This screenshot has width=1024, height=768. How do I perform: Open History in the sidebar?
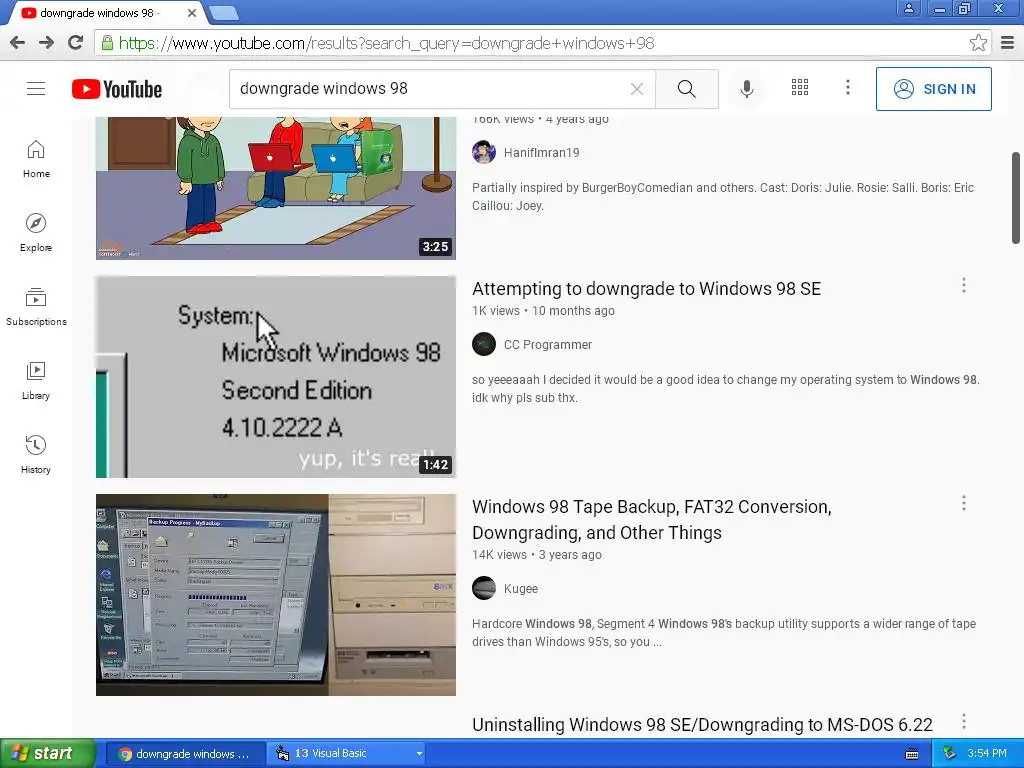tap(36, 454)
